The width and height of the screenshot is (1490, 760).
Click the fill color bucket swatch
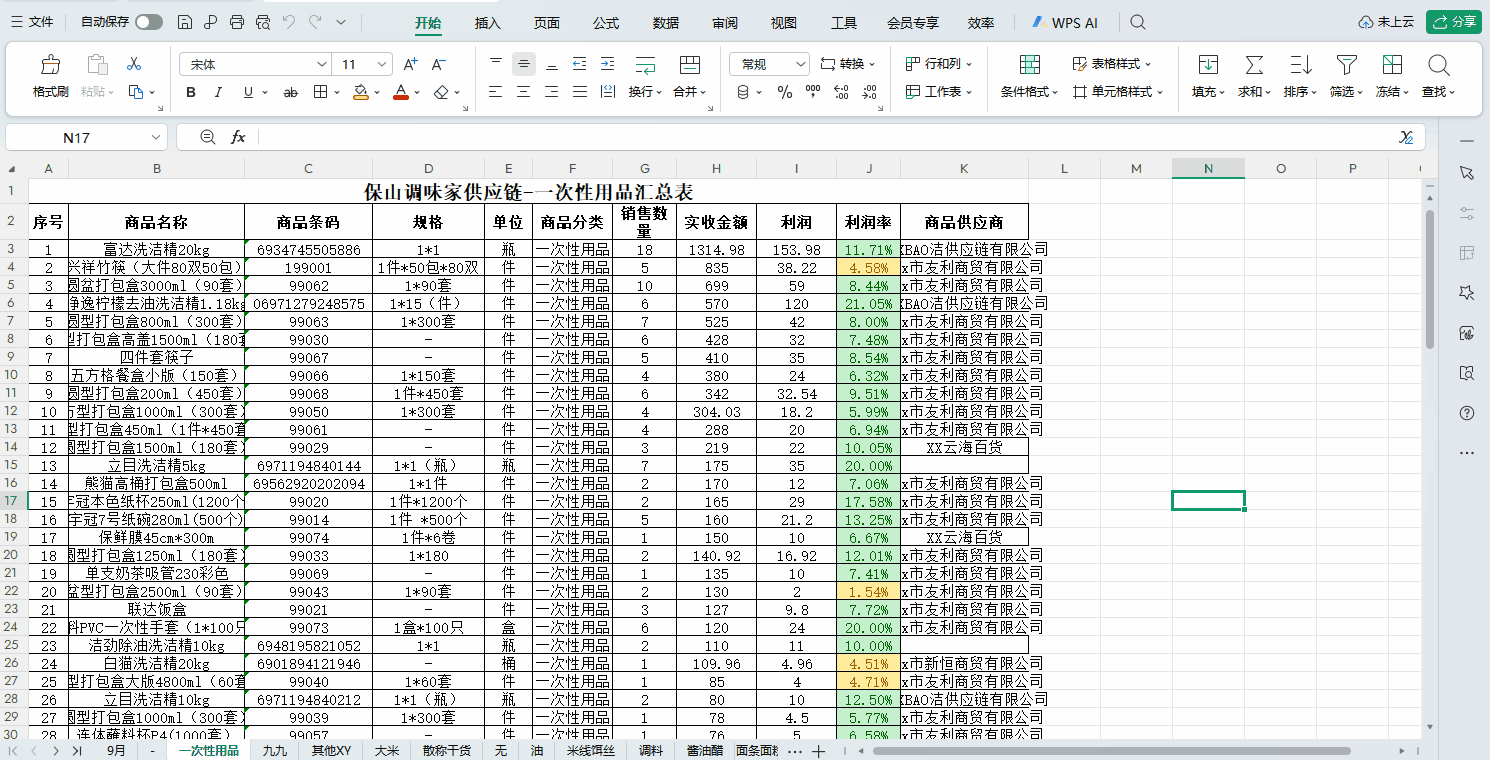pos(361,92)
